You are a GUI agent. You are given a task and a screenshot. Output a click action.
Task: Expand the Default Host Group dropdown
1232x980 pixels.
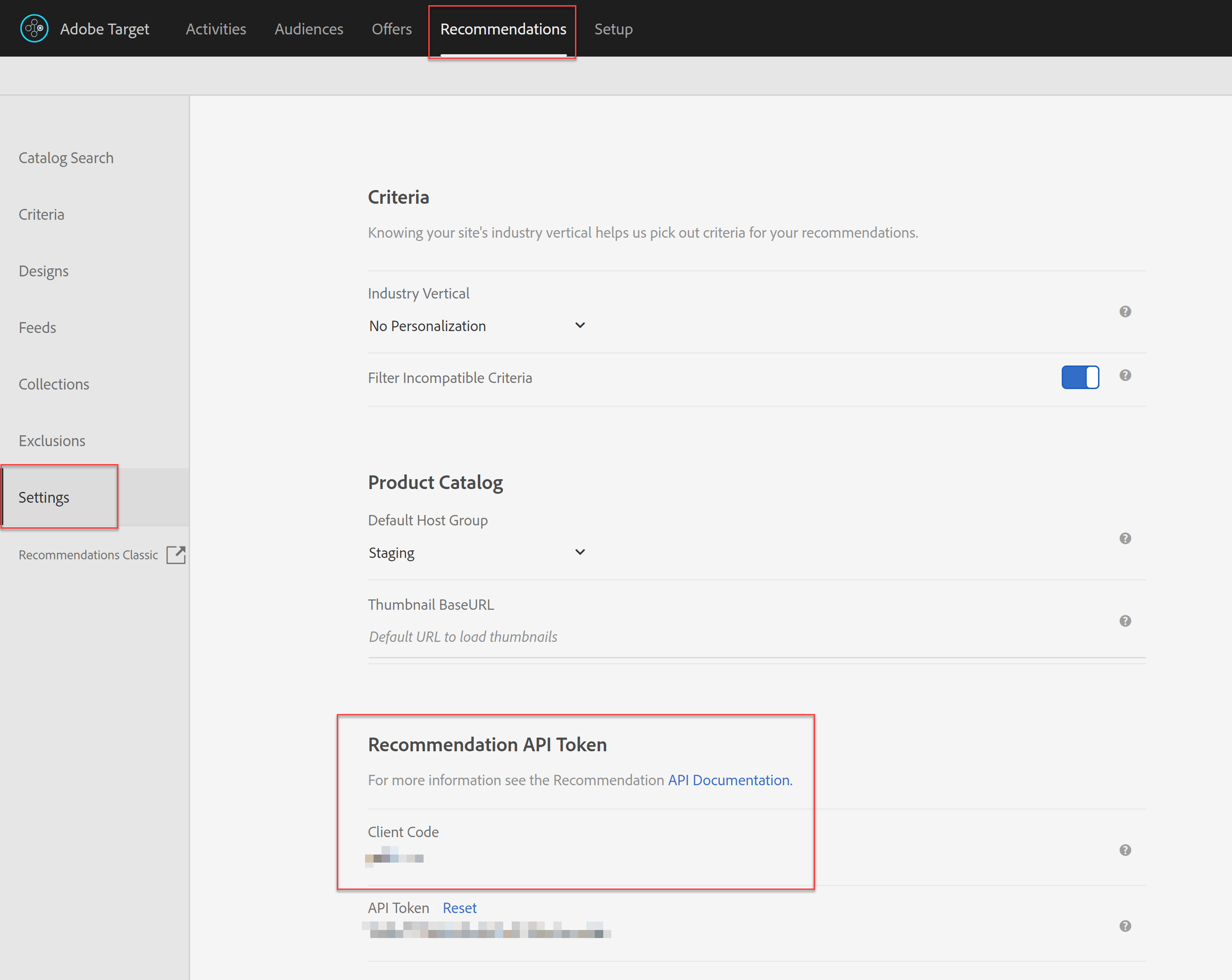coord(477,553)
